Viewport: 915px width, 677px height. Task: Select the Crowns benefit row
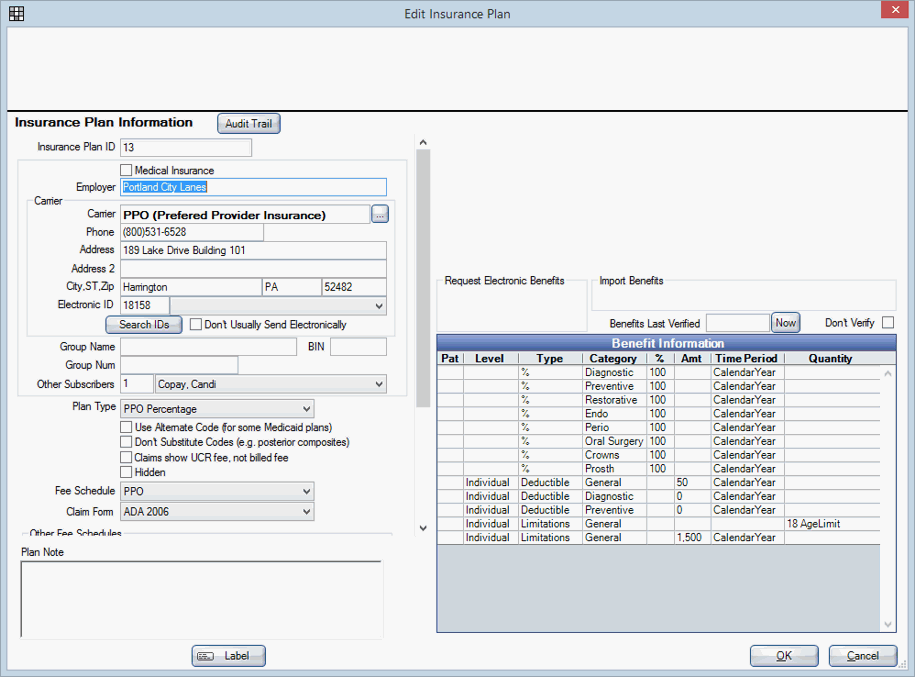click(x=658, y=455)
